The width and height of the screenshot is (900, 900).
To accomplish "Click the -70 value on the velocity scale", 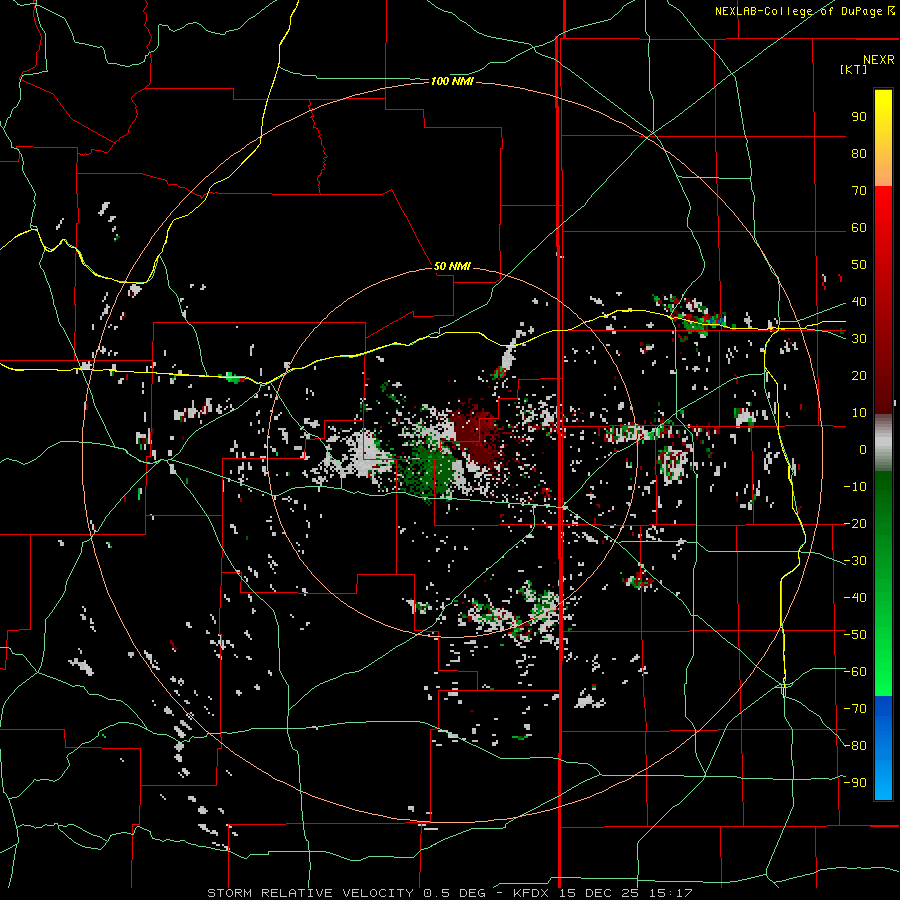I will click(855, 709).
